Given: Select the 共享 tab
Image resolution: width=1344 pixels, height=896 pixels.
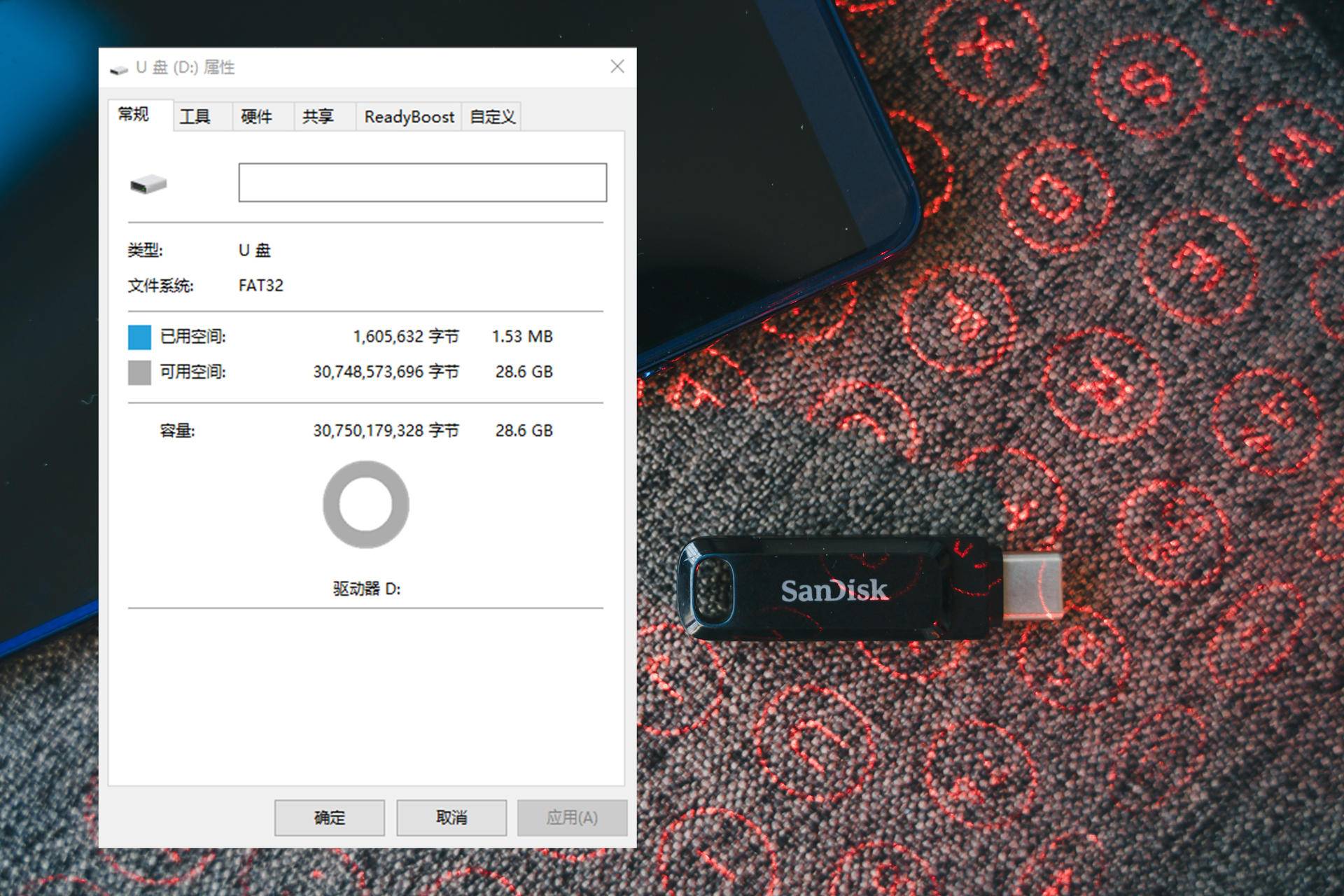Looking at the screenshot, I should click(x=319, y=116).
